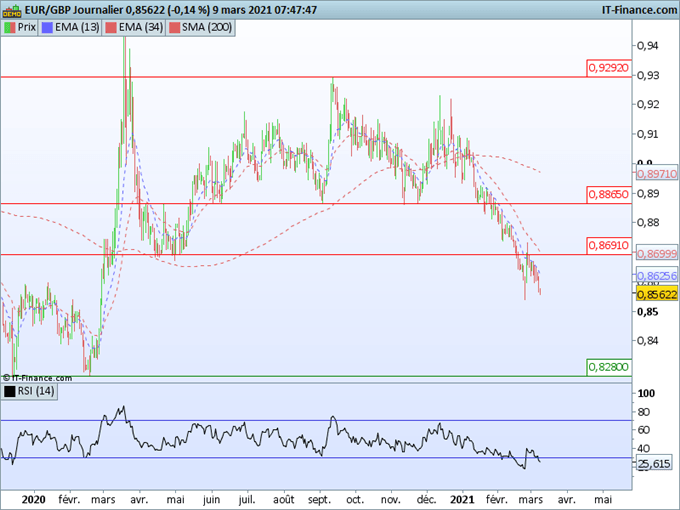Click the IT-Finance.com link in title bar
Image resolution: width=680 pixels, height=510 pixels.
pos(639,10)
